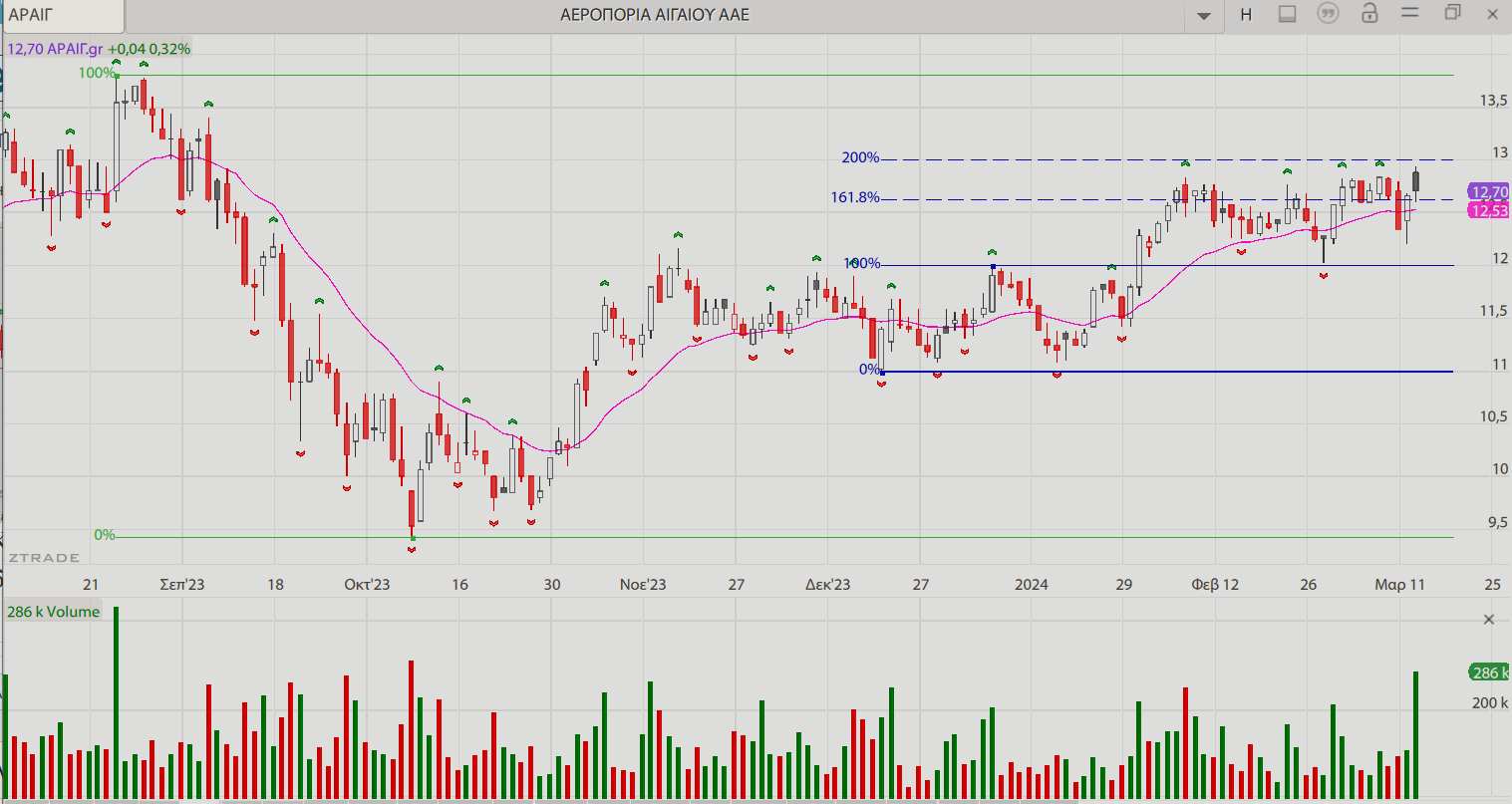Click the 200 k volume axis value
The width and height of the screenshot is (1512, 804).
(x=1490, y=702)
